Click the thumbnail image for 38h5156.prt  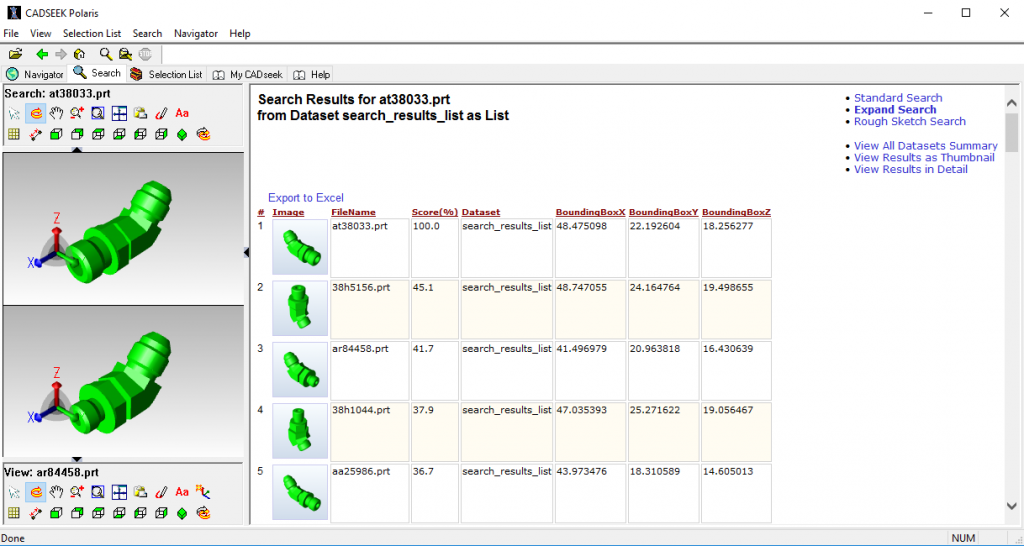[301, 309]
